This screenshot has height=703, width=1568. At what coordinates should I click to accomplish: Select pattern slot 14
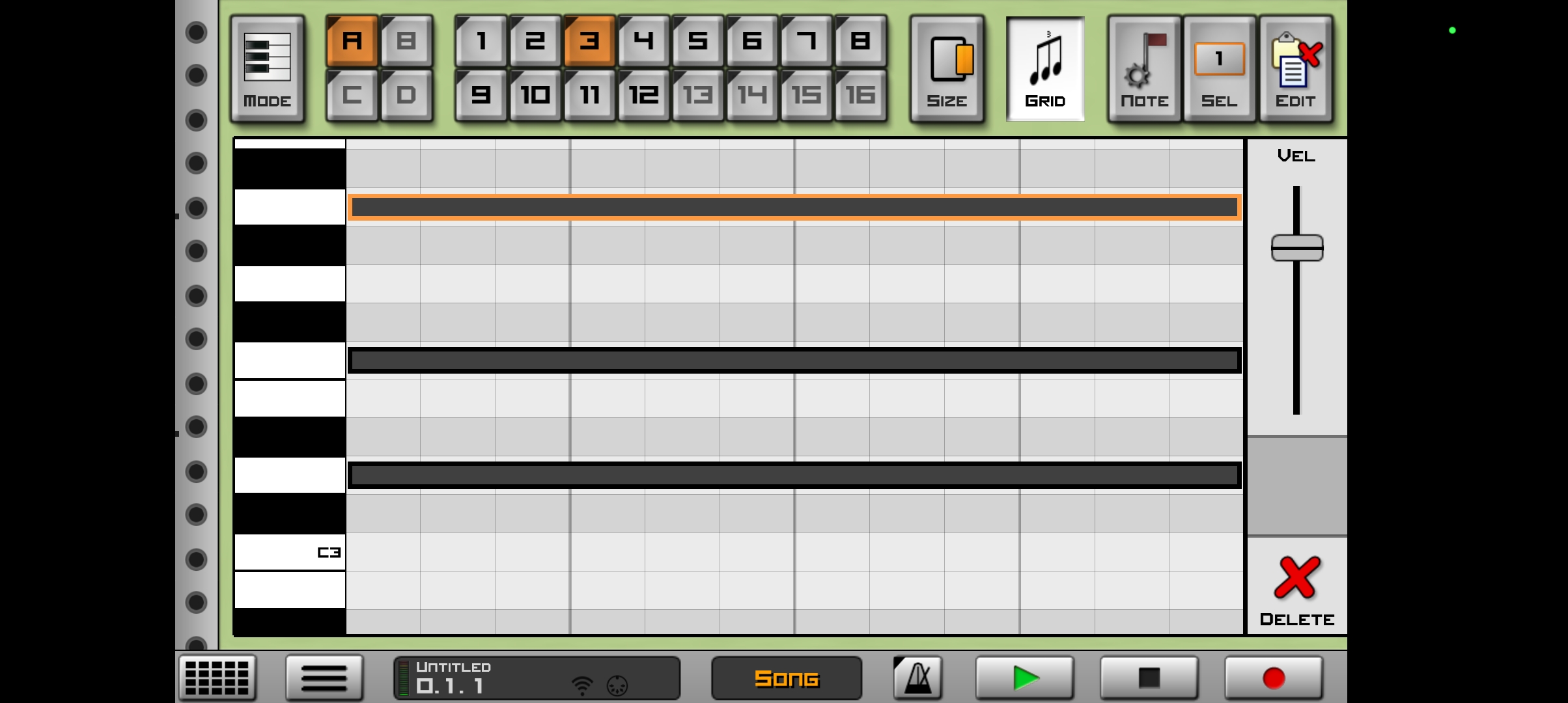pos(752,95)
